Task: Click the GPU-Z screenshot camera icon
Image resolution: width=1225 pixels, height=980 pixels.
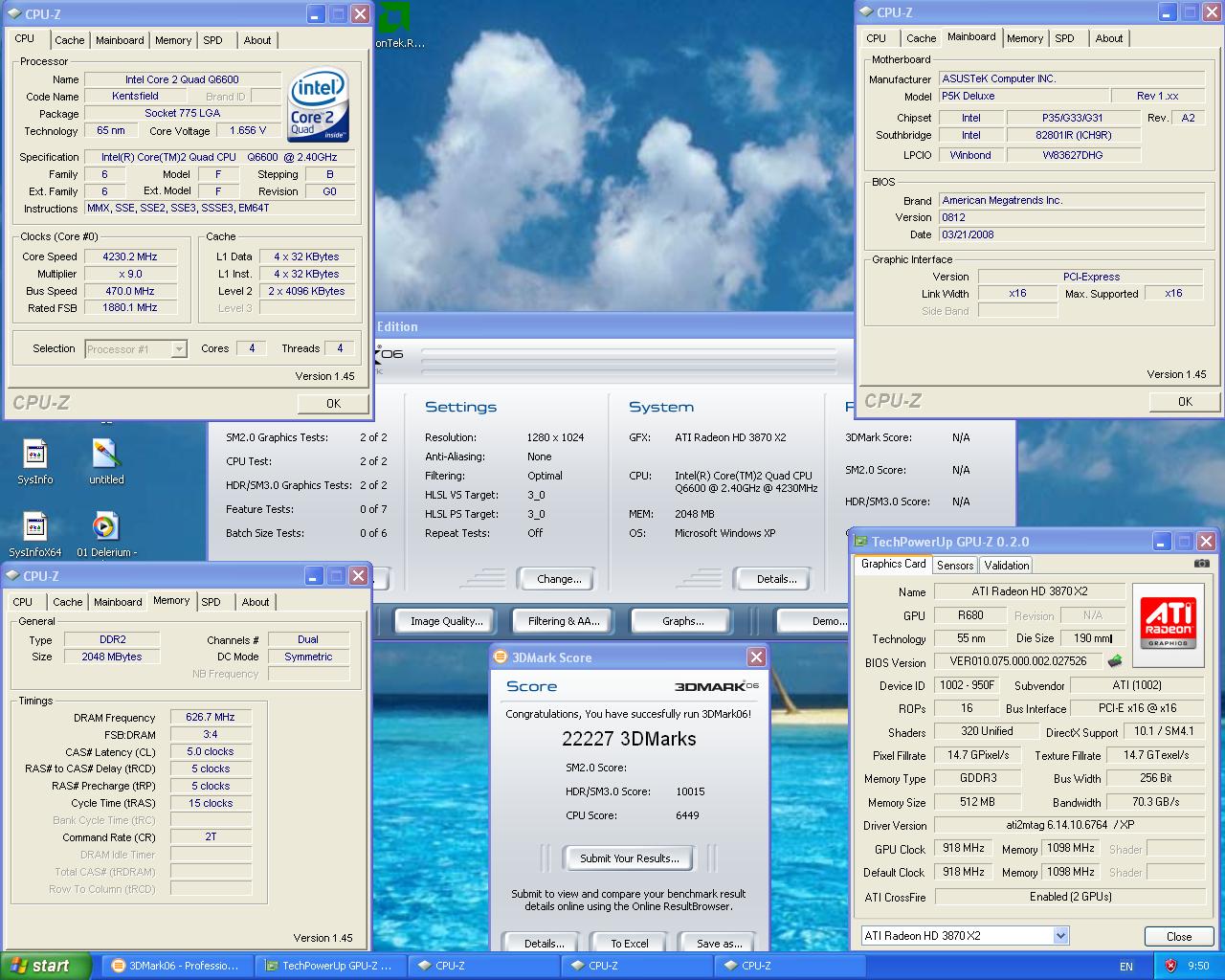Action: pyautogui.click(x=1201, y=564)
